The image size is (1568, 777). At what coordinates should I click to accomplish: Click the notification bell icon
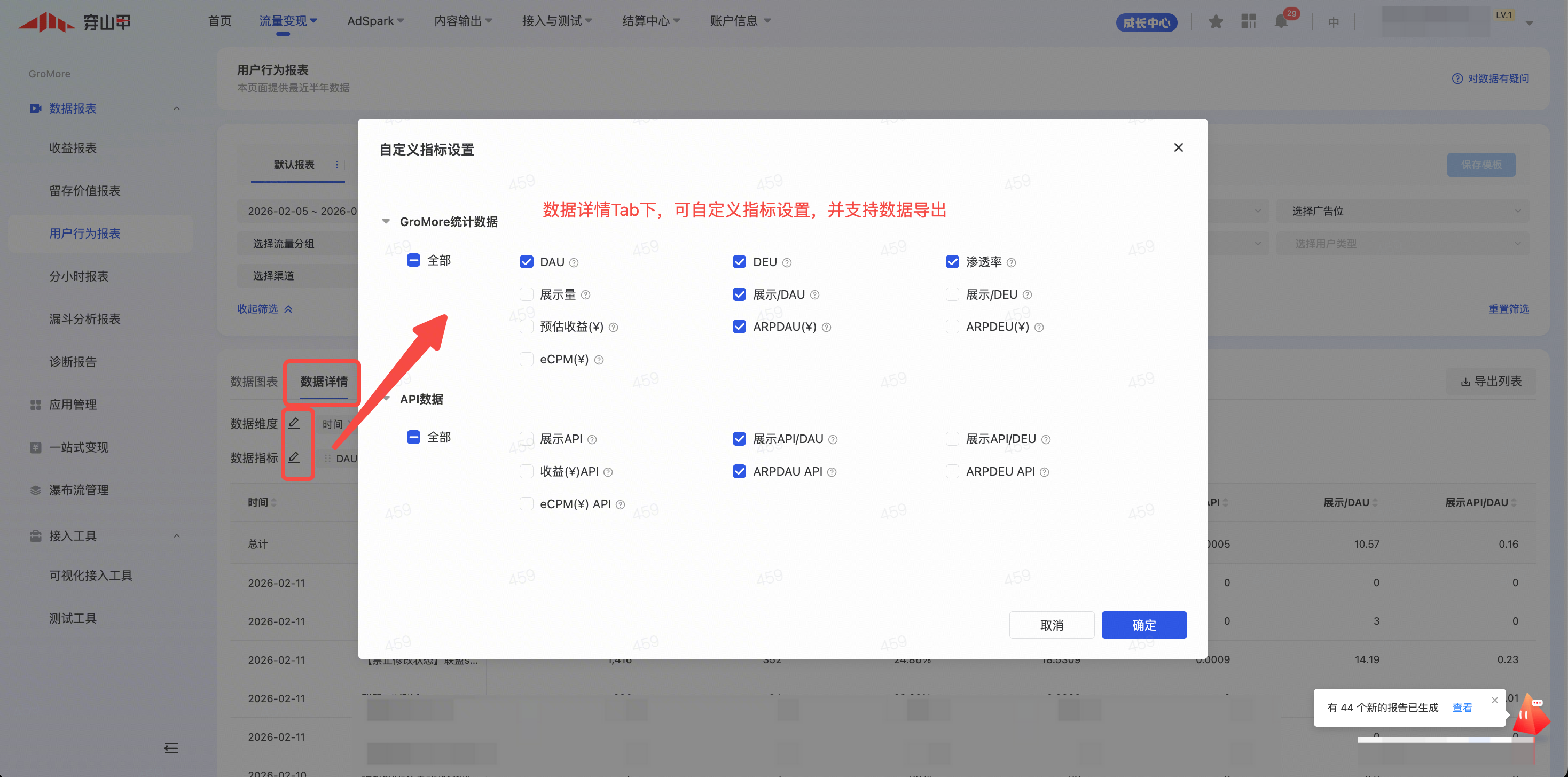[x=1281, y=22]
